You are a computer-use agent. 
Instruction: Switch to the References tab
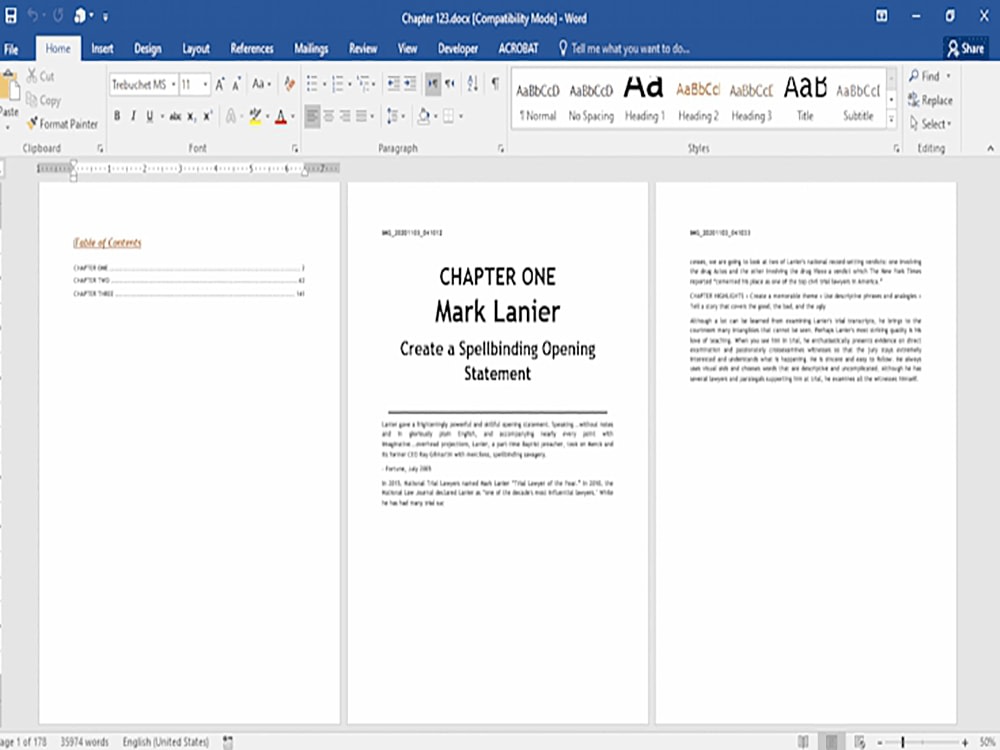point(252,48)
